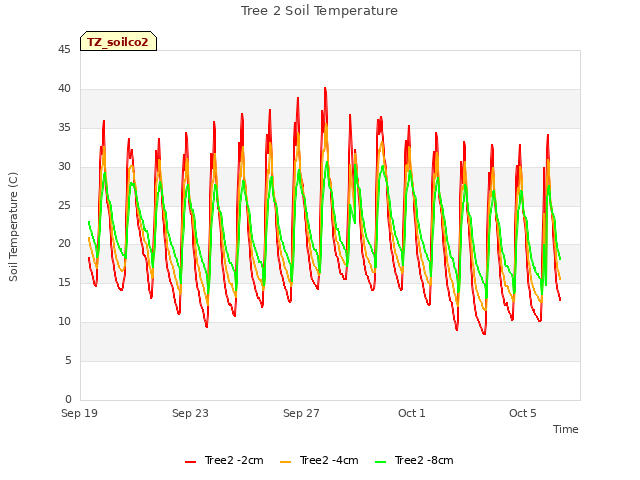Click the Sep 23 x-axis label
640x480 pixels.
pos(190,413)
